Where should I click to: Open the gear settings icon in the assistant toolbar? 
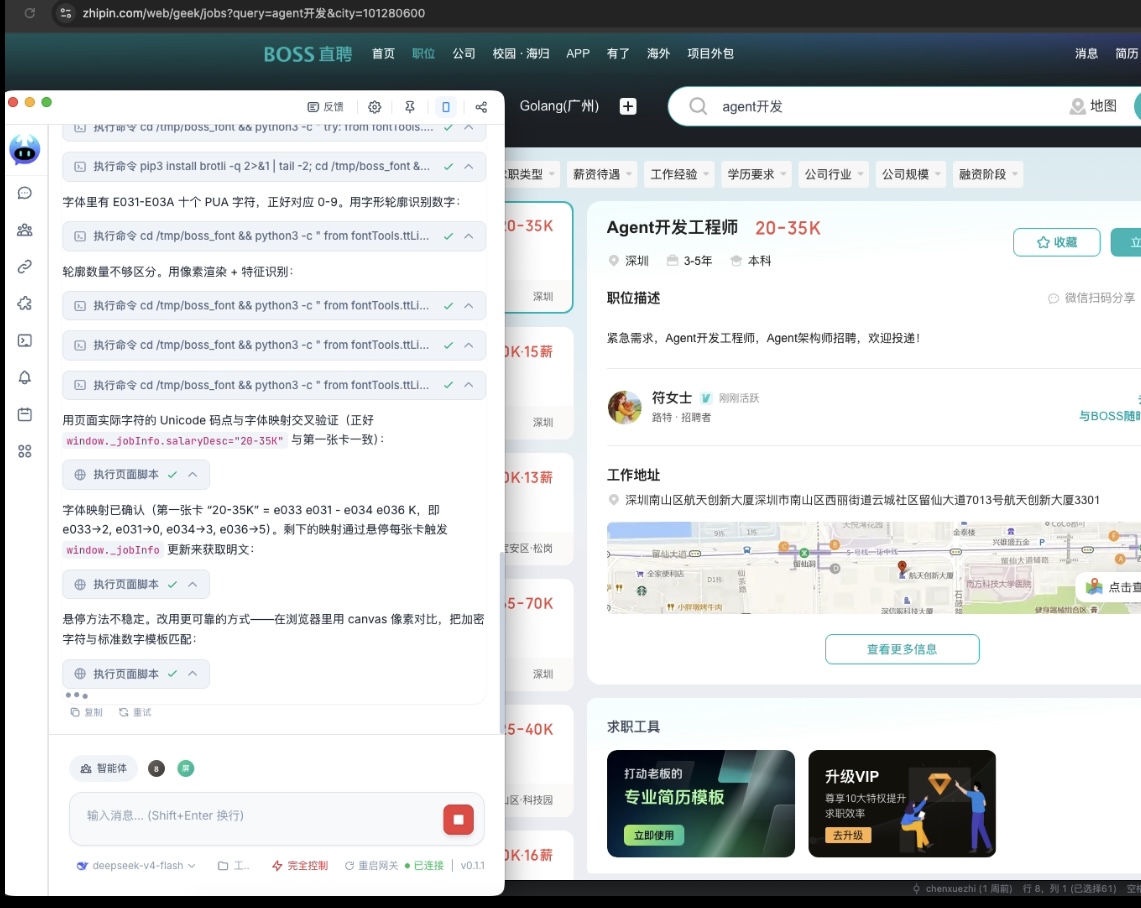(374, 107)
